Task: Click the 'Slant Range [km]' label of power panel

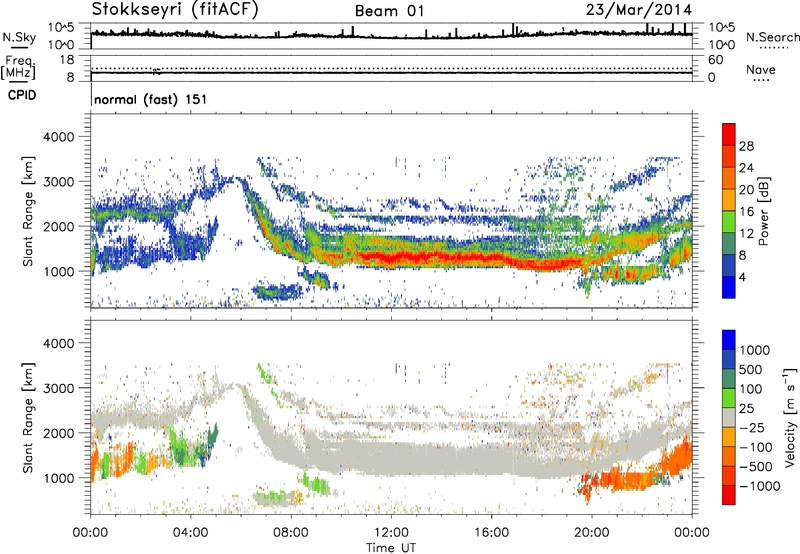Action: 28,211
